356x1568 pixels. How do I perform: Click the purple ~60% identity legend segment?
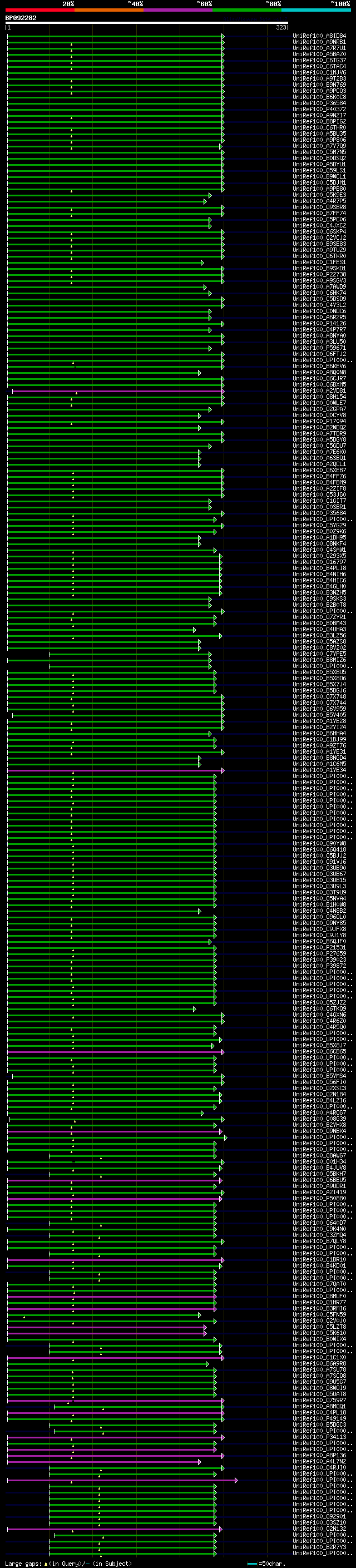coord(179,11)
